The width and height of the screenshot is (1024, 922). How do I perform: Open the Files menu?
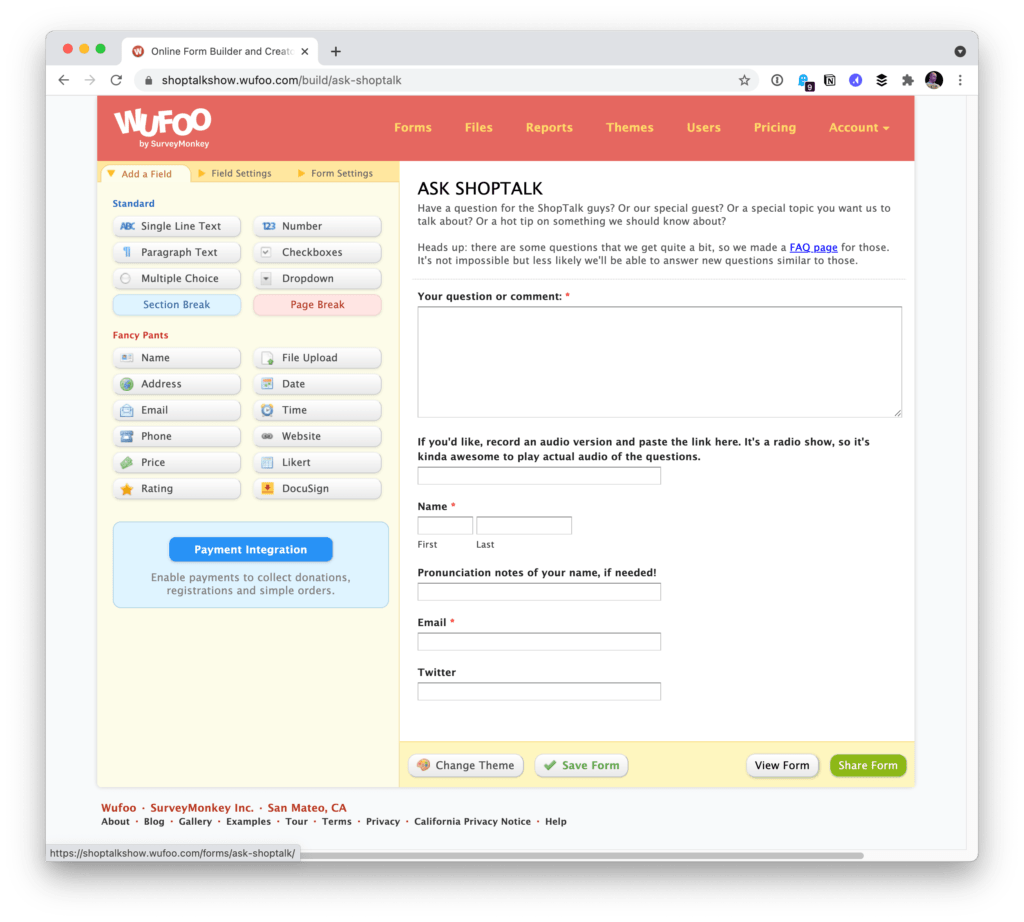point(479,127)
